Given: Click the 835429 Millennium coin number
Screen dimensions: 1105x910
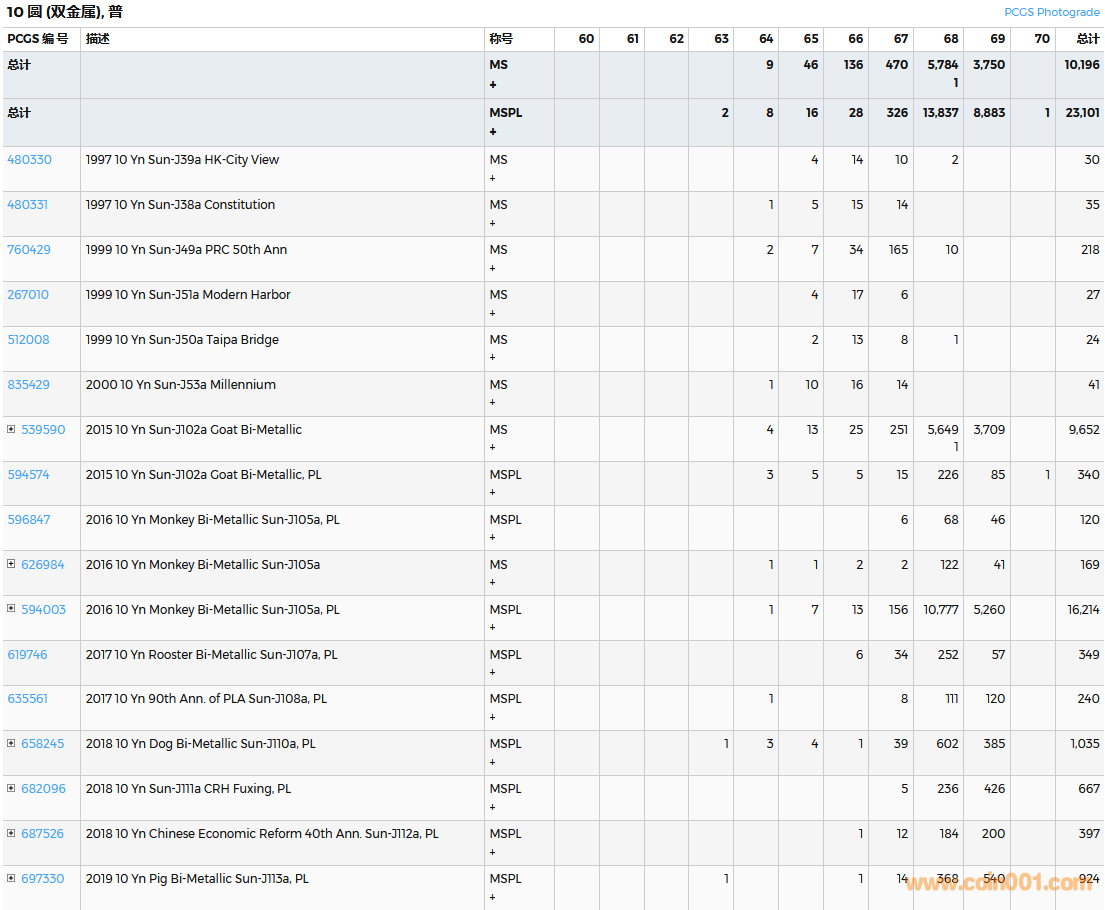Looking at the screenshot, I should [x=29, y=385].
